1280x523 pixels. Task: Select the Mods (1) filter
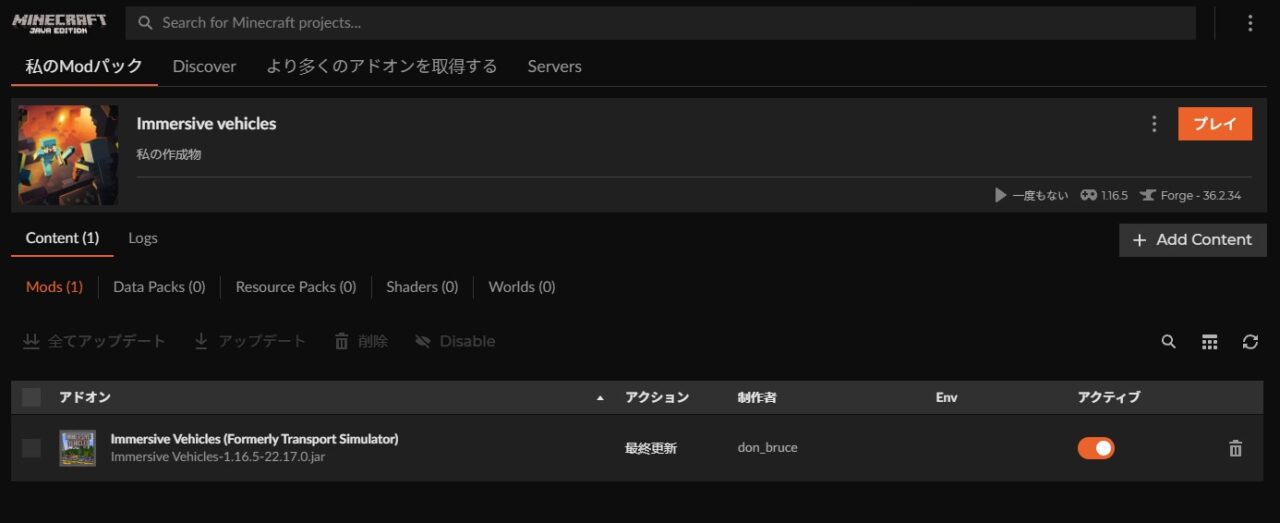point(54,287)
